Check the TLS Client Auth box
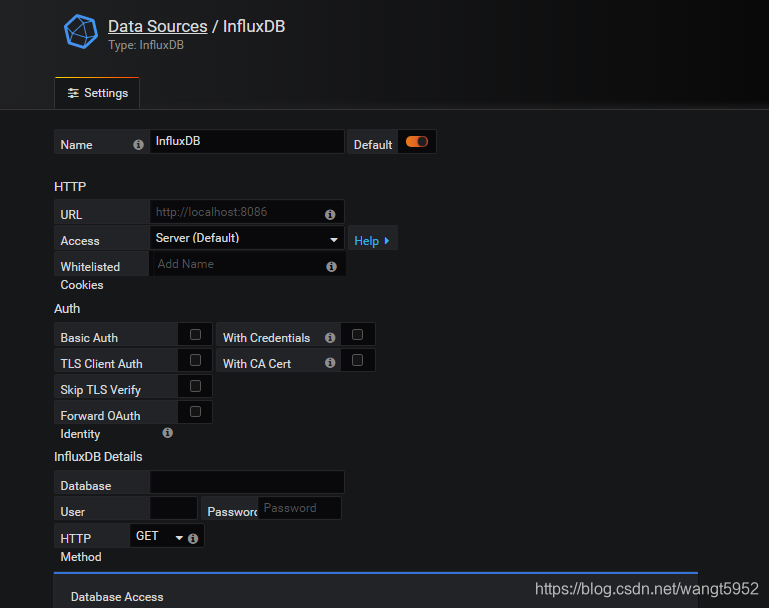Viewport: 769px width, 608px height. pyautogui.click(x=195, y=360)
